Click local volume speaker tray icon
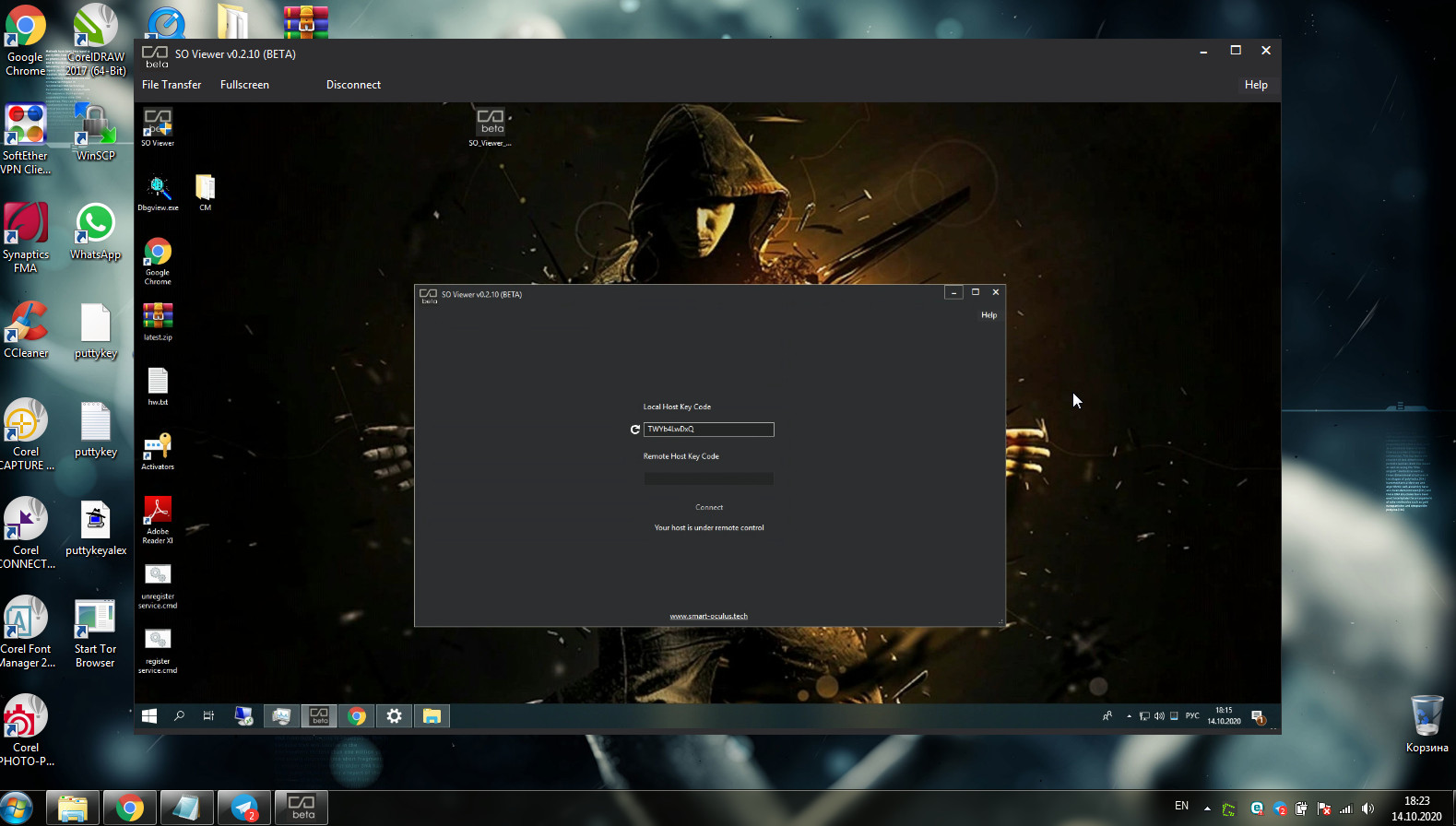The height and width of the screenshot is (826, 1456). 1368,808
